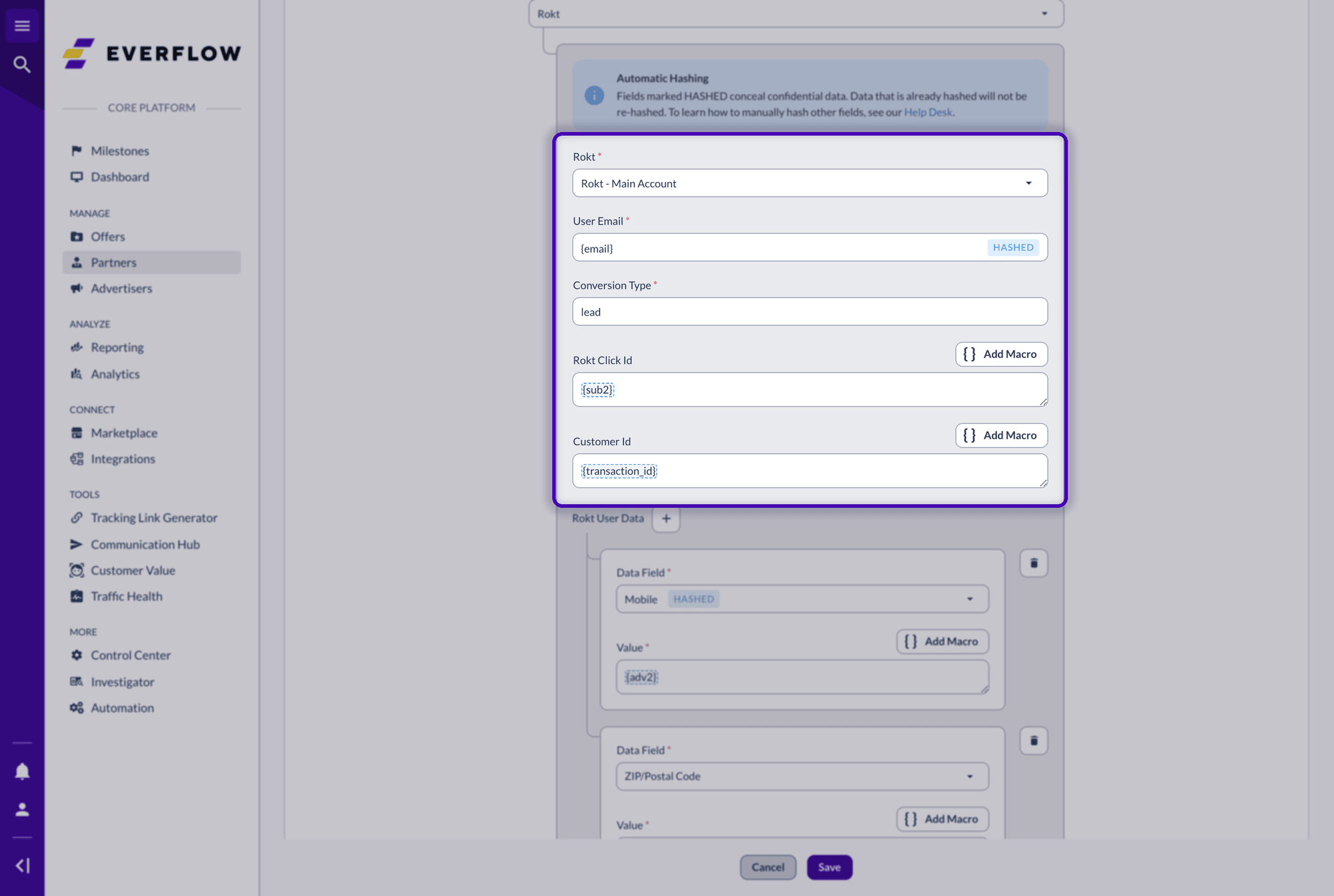Screen dimensions: 1334x896
Task: Click Add Macro for Customer Id
Action: click(1001, 435)
